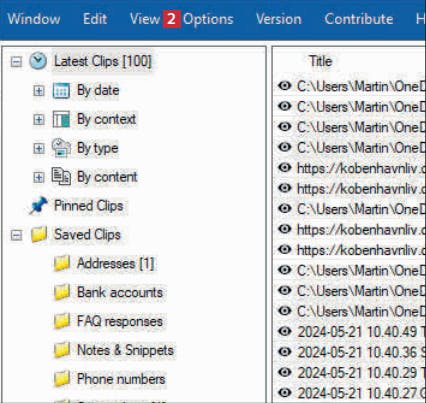The width and height of the screenshot is (426, 403).
Task: Select the 2024-05-21 10.40.36 clip row
Action: tap(350, 352)
